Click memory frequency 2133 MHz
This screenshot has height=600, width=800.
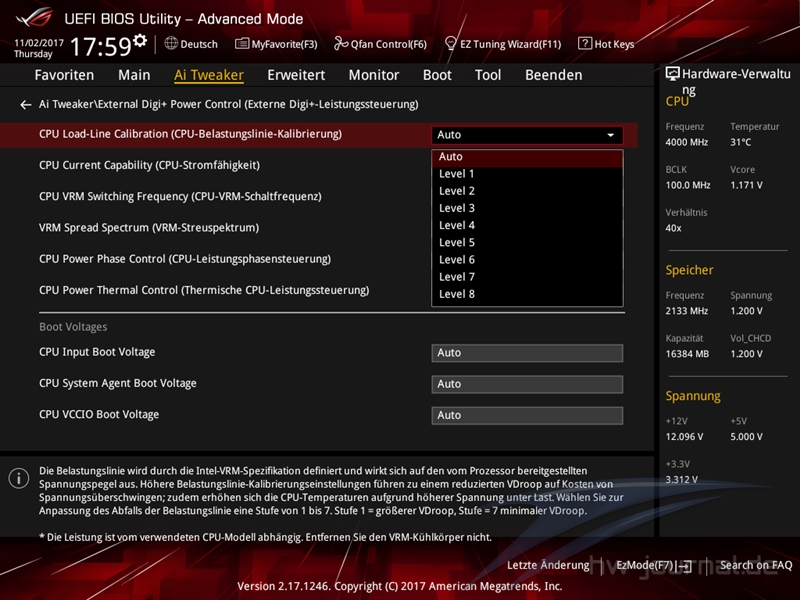tap(686, 311)
